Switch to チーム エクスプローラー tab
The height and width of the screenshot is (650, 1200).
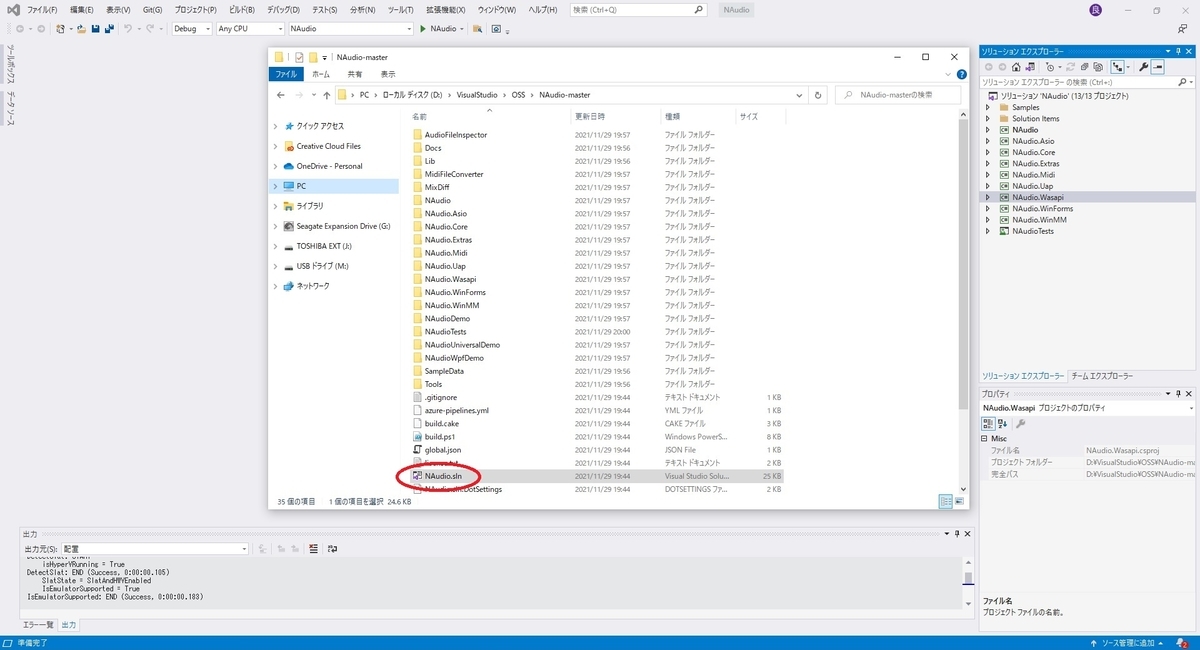coord(1102,376)
